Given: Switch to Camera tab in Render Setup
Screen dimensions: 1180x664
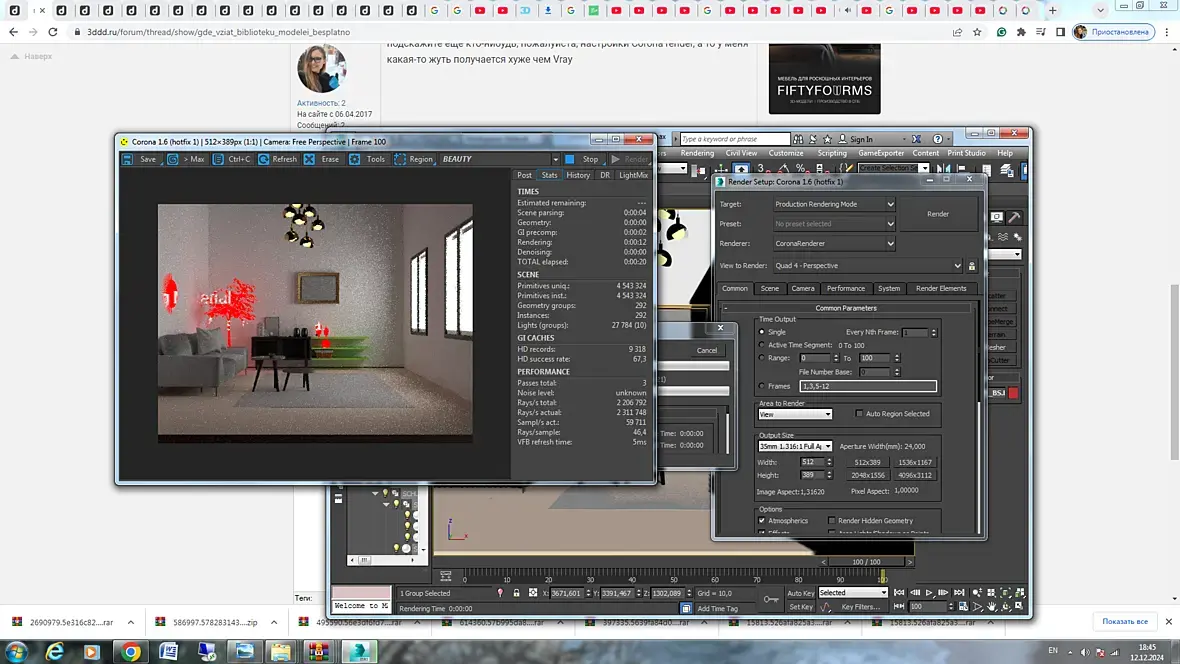Looking at the screenshot, I should click(x=802, y=288).
